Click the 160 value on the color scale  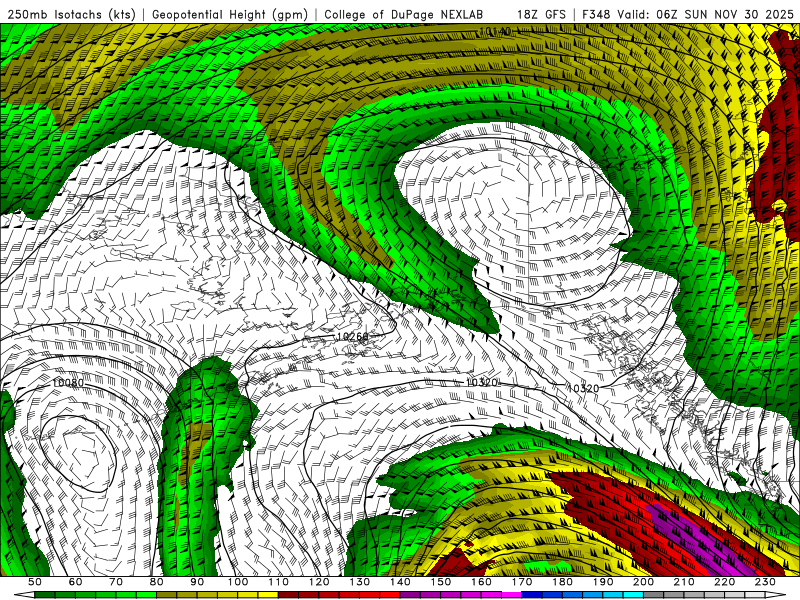(481, 582)
